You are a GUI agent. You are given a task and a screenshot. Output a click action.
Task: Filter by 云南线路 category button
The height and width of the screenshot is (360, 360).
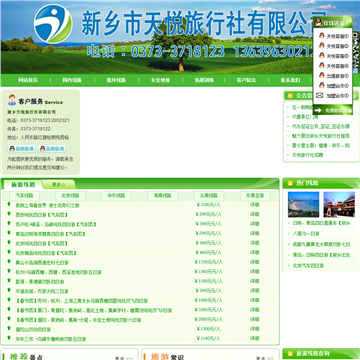pos(209,196)
